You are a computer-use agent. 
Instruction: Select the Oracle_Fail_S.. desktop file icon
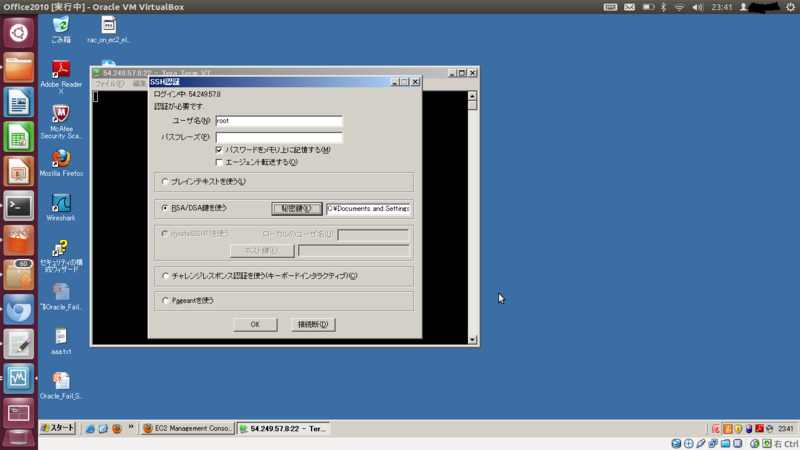[x=61, y=386]
